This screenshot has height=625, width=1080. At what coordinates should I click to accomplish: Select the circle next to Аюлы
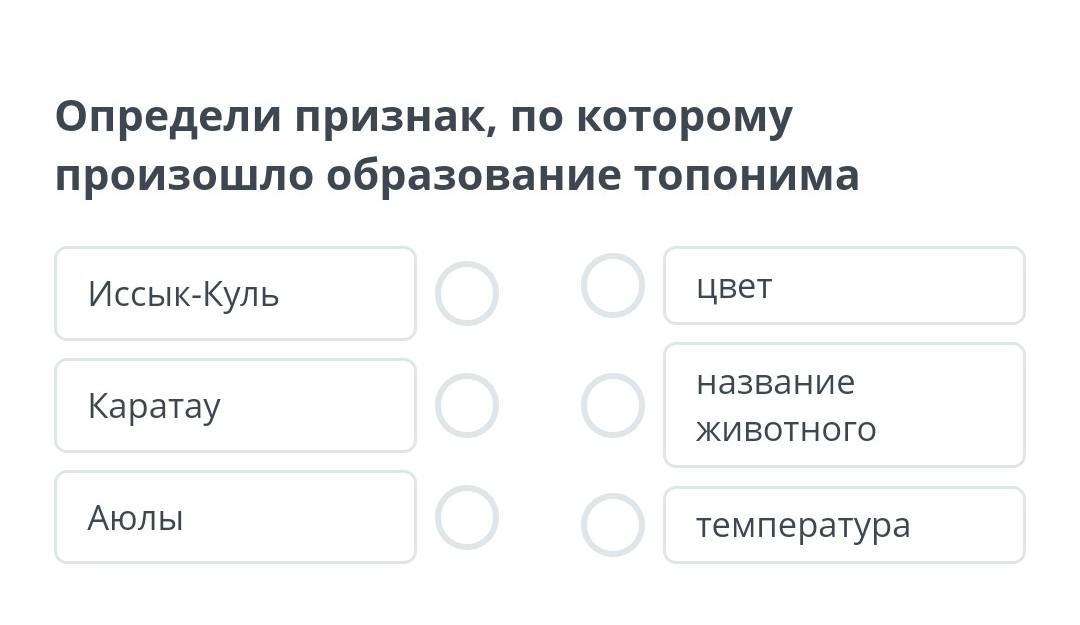[x=467, y=518]
